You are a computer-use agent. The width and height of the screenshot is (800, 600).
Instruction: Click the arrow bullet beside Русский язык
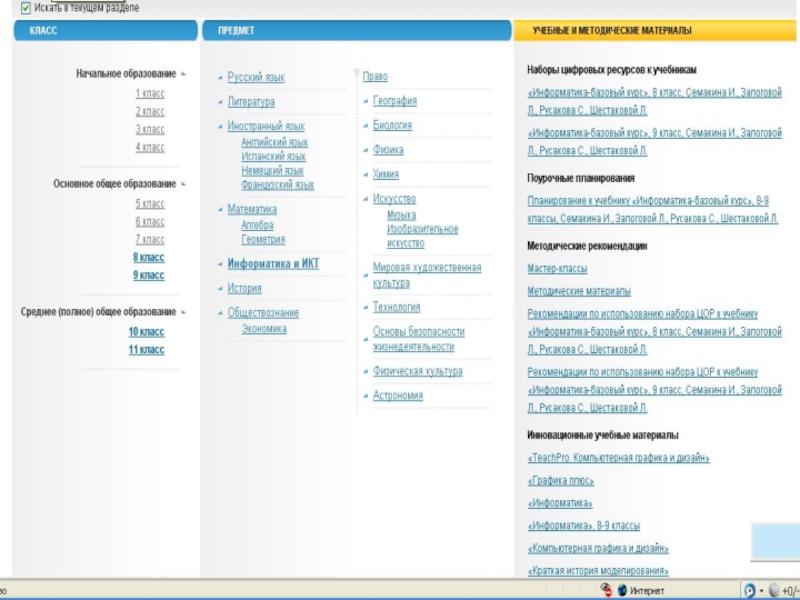pyautogui.click(x=220, y=78)
